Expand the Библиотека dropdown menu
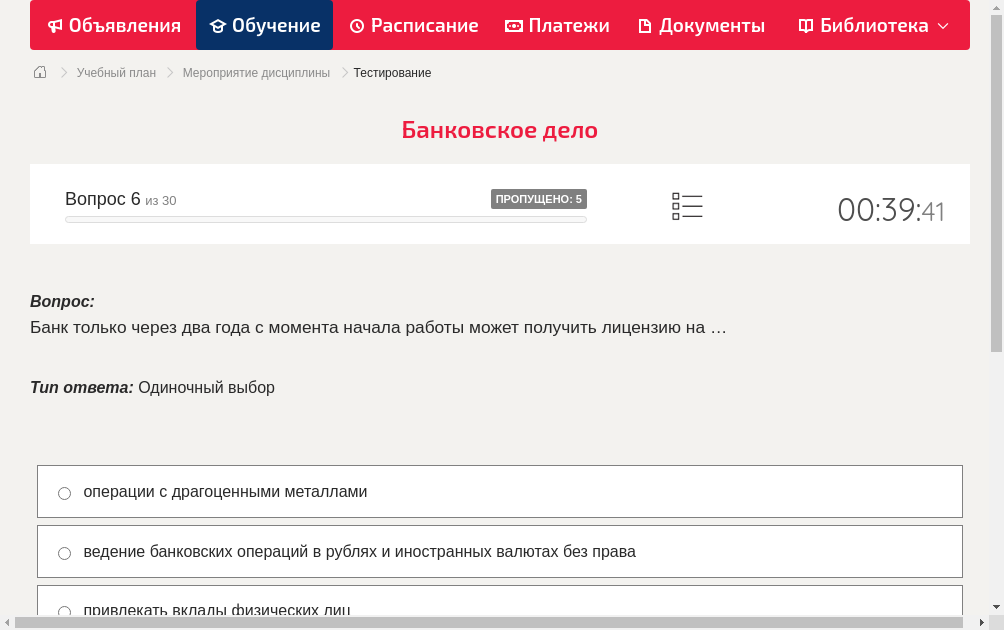The height and width of the screenshot is (630, 1004). [941, 25]
